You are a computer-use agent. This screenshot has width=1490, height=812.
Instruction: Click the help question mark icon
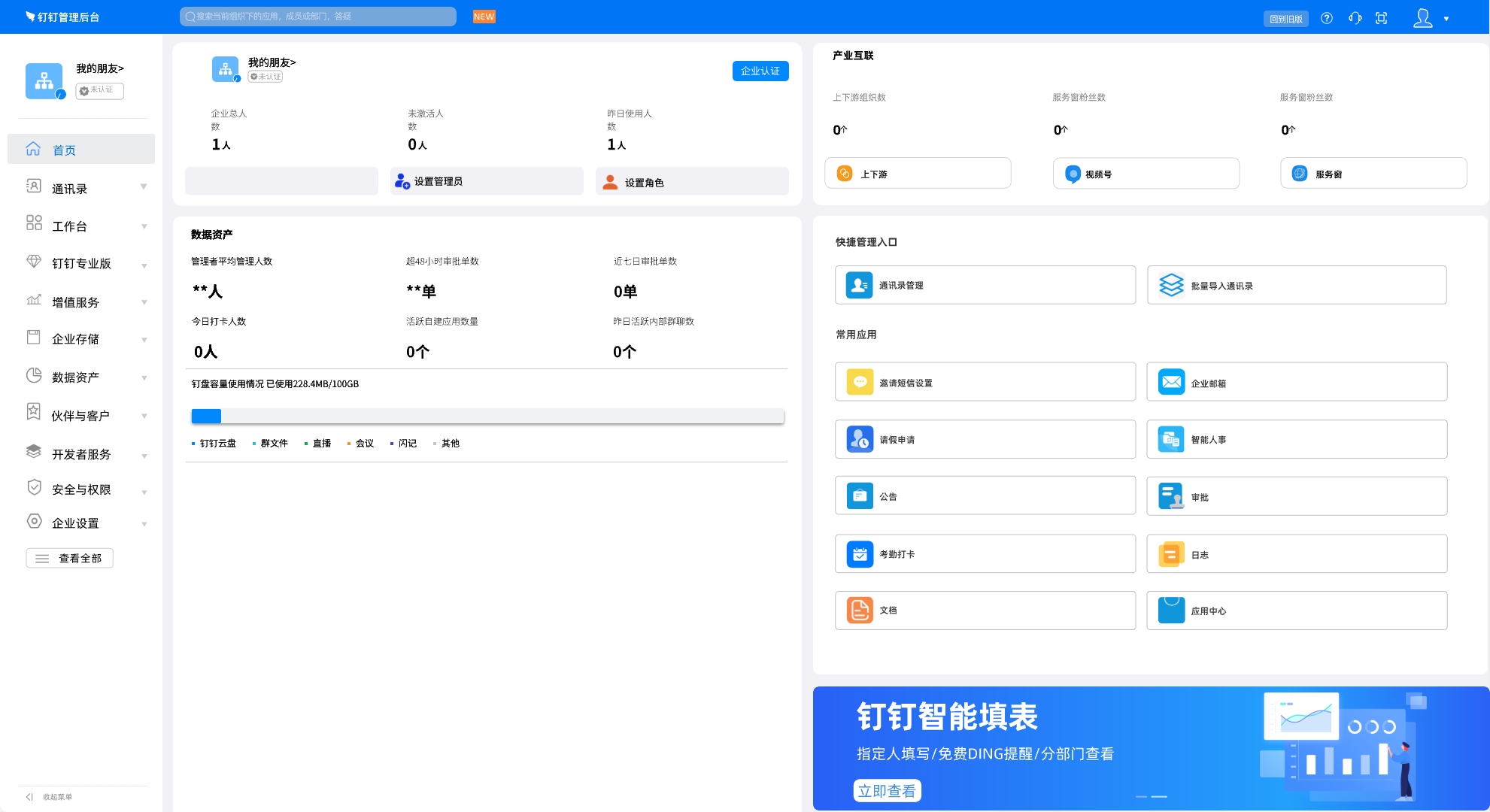click(x=1327, y=17)
